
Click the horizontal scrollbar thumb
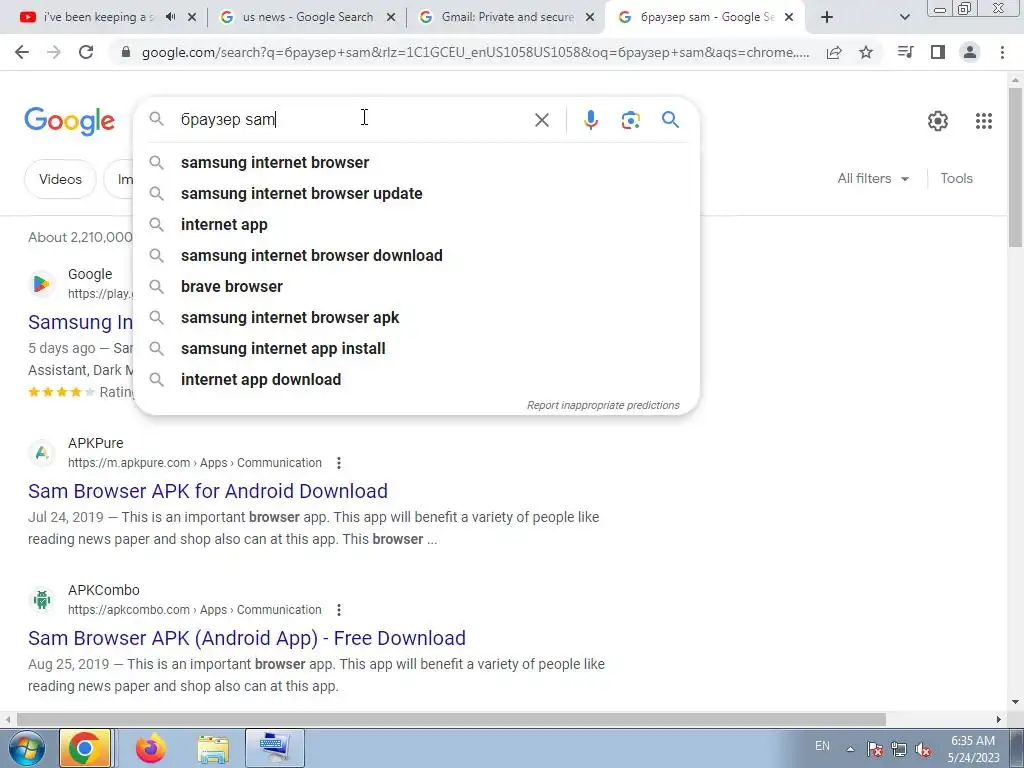[451, 719]
